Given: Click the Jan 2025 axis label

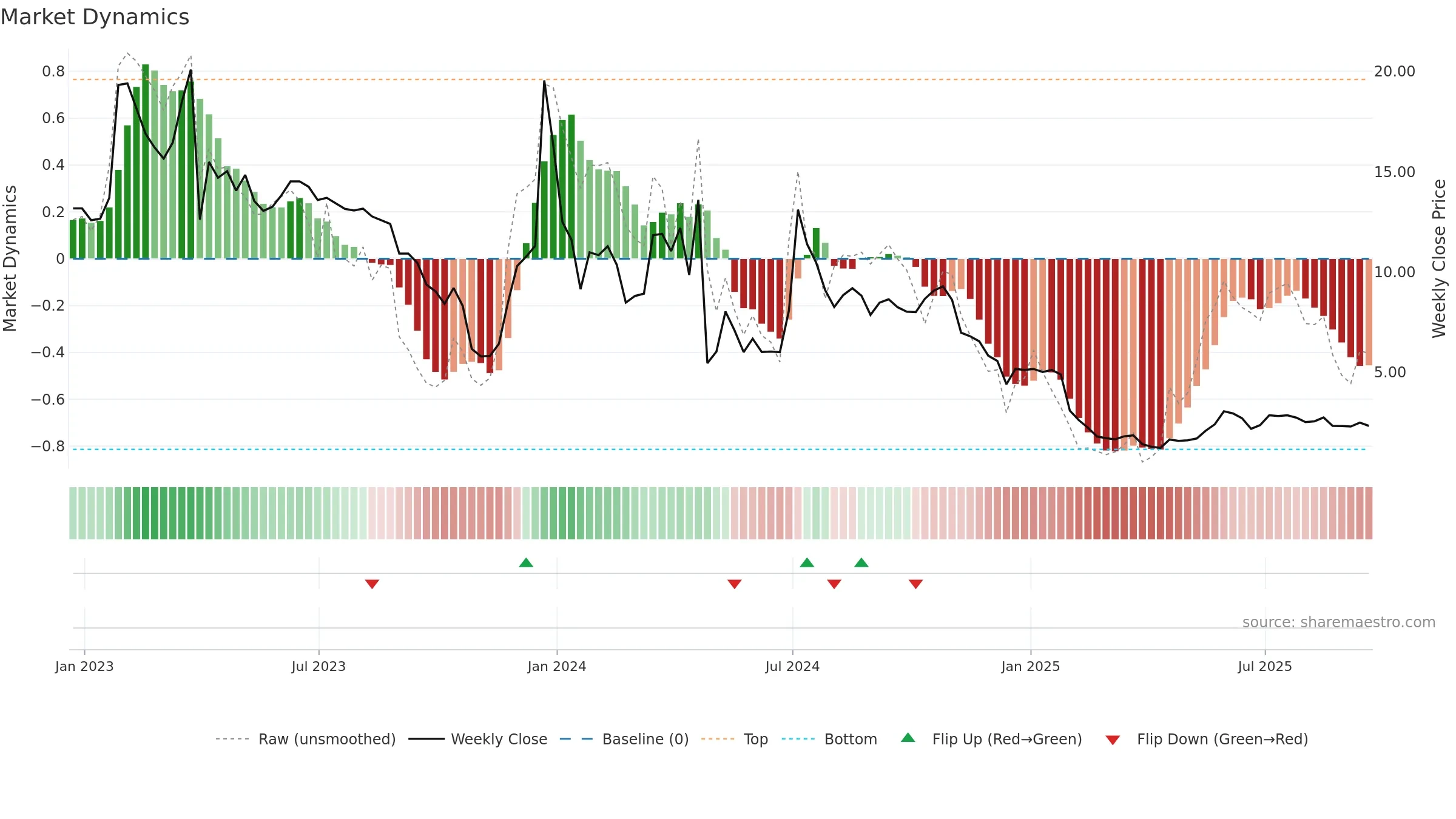Looking at the screenshot, I should (1031, 666).
